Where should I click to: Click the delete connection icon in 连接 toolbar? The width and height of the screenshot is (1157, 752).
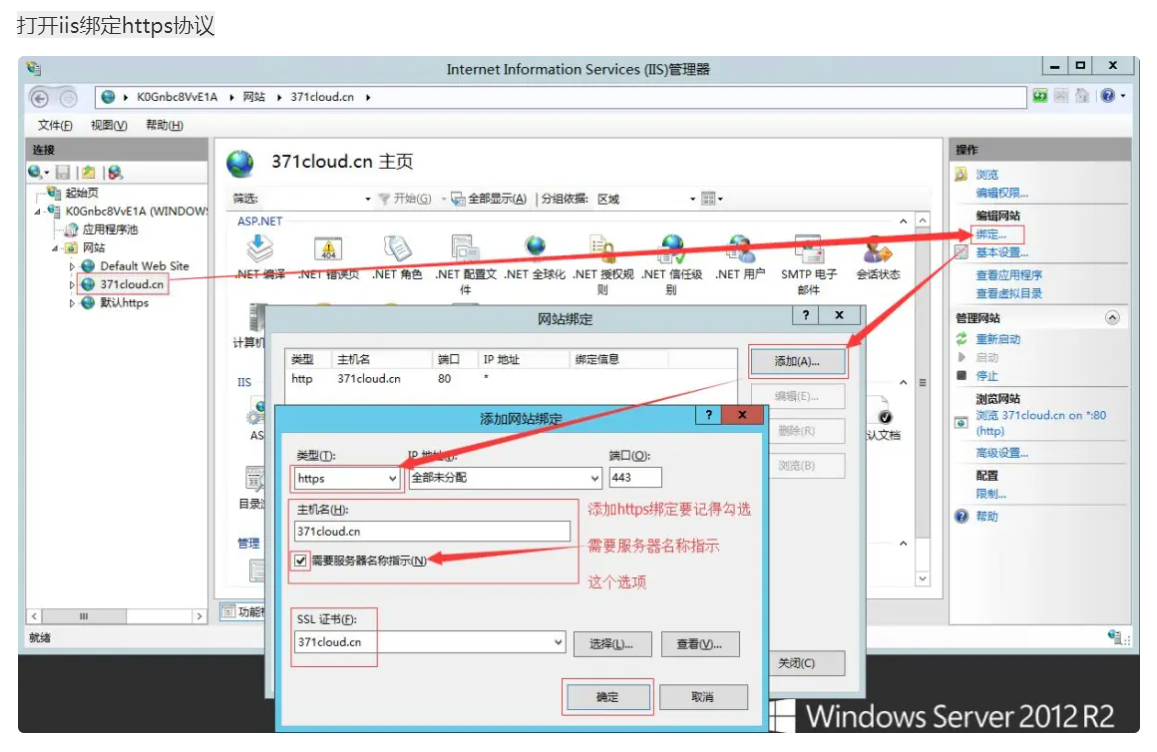(x=115, y=172)
